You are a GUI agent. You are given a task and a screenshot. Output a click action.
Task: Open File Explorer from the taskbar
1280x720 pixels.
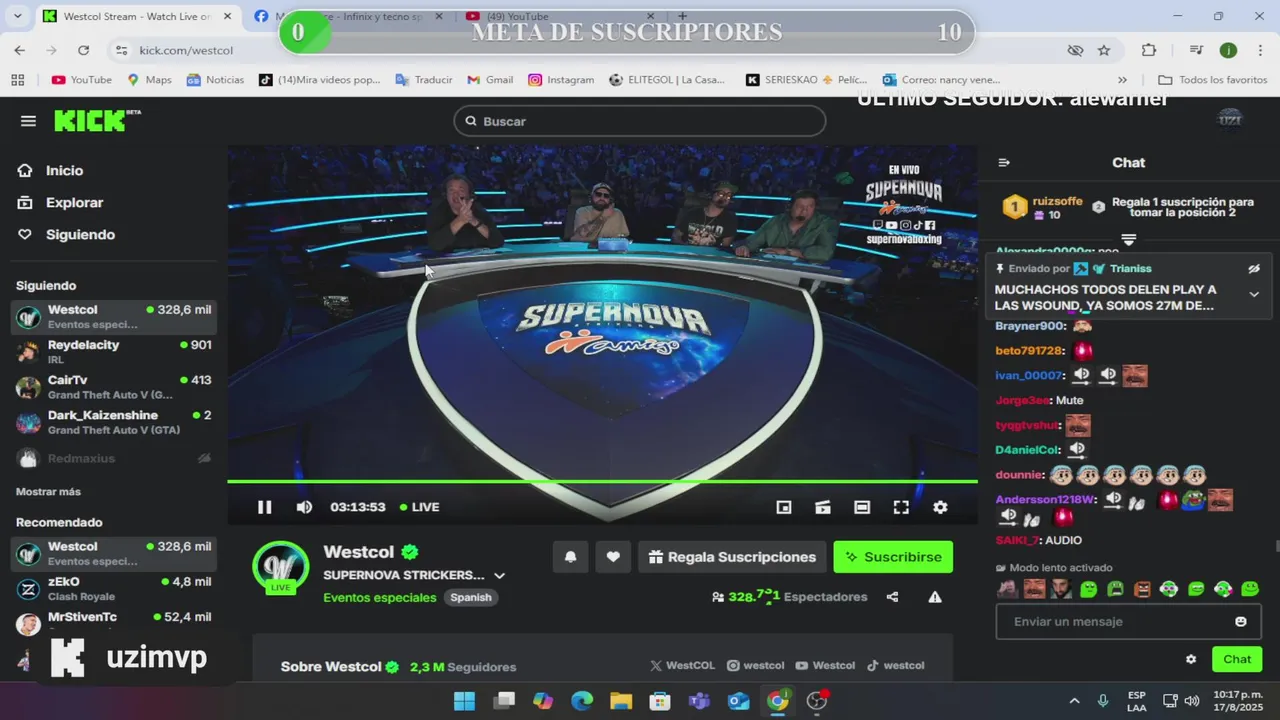[621, 700]
